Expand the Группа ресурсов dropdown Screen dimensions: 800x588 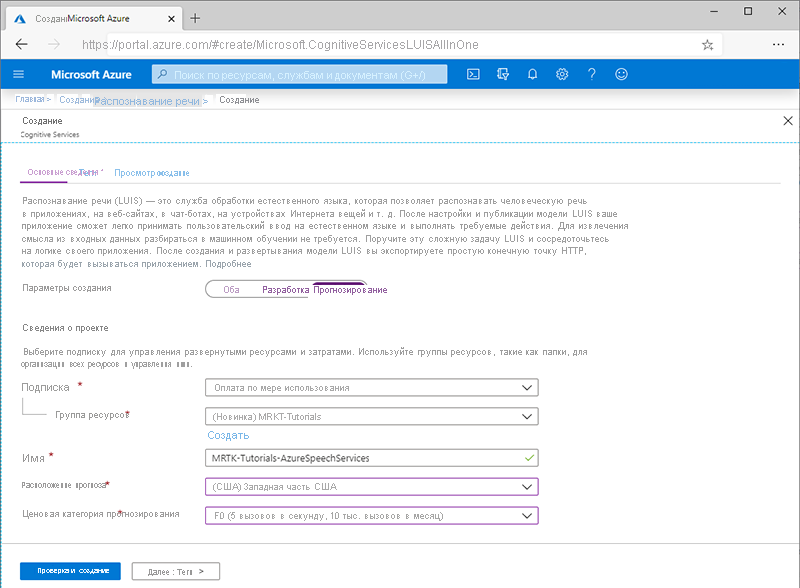[x=371, y=416]
